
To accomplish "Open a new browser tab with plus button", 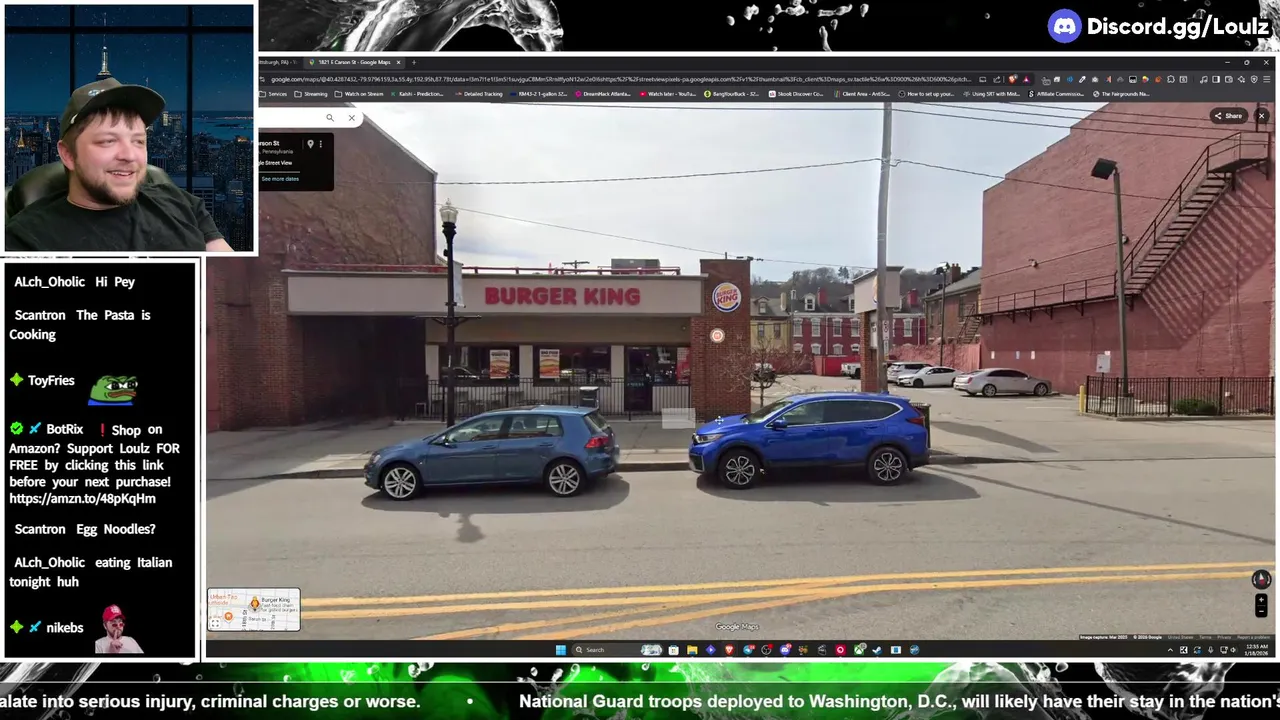I will 413,62.
